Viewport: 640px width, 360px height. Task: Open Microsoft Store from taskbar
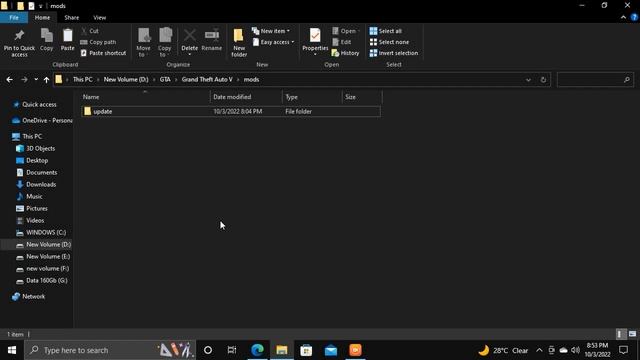306,350
